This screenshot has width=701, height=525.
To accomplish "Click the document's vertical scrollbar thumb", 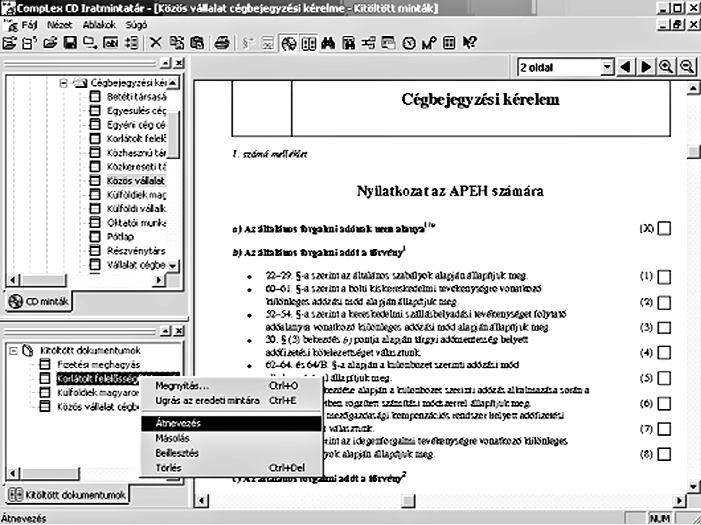I will tap(693, 152).
